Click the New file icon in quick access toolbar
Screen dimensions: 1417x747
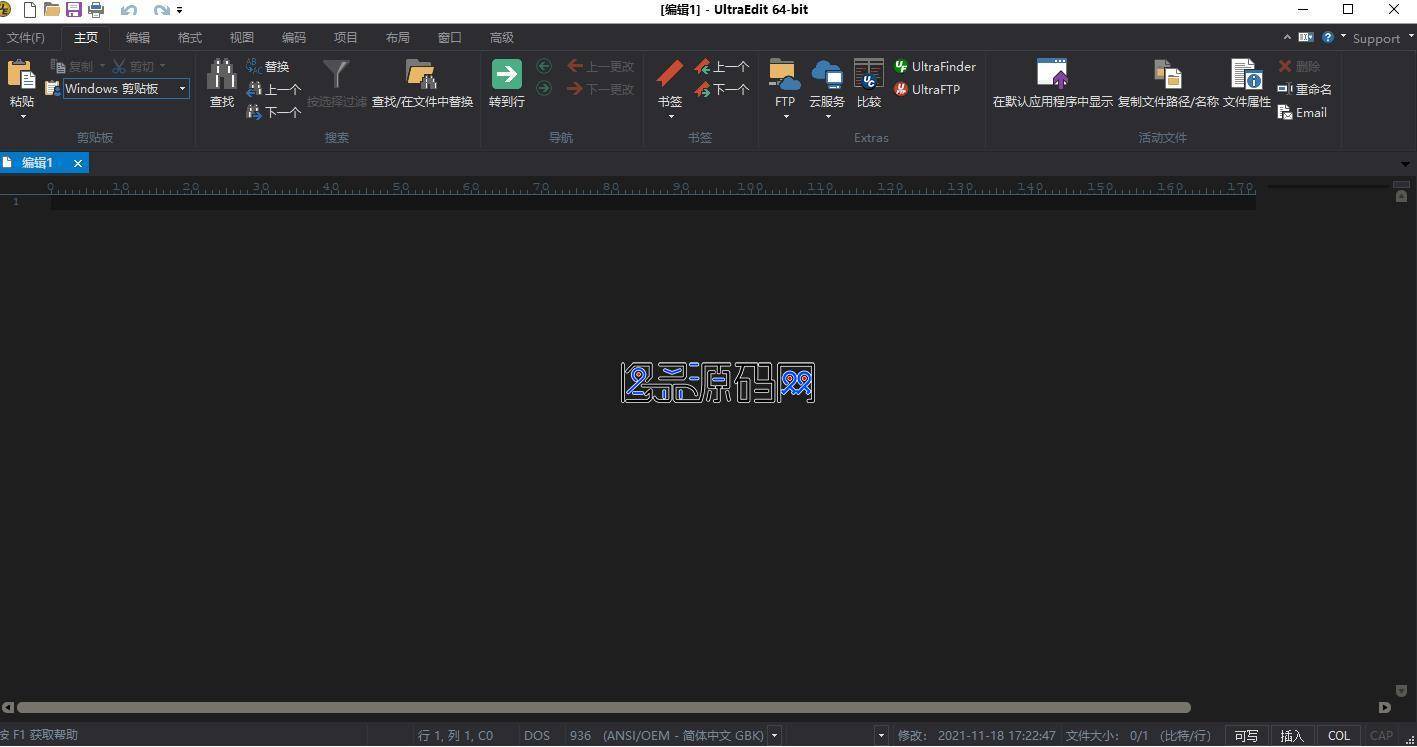click(29, 10)
